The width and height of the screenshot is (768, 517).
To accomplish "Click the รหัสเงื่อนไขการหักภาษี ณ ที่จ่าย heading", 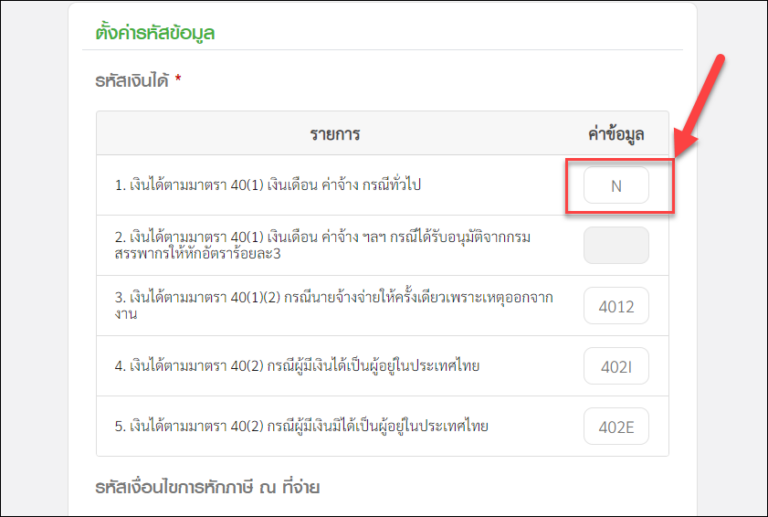I will [208, 487].
